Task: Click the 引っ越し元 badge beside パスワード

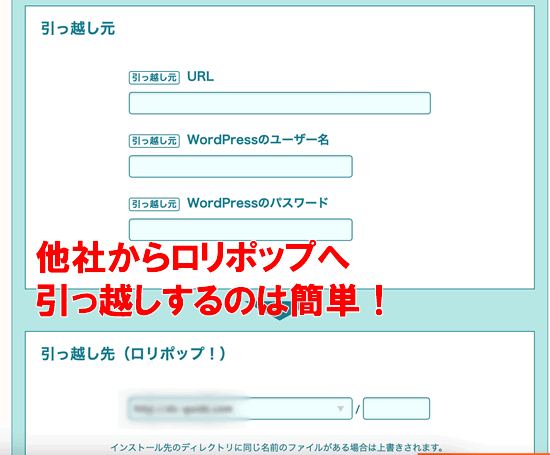Action: [154, 204]
